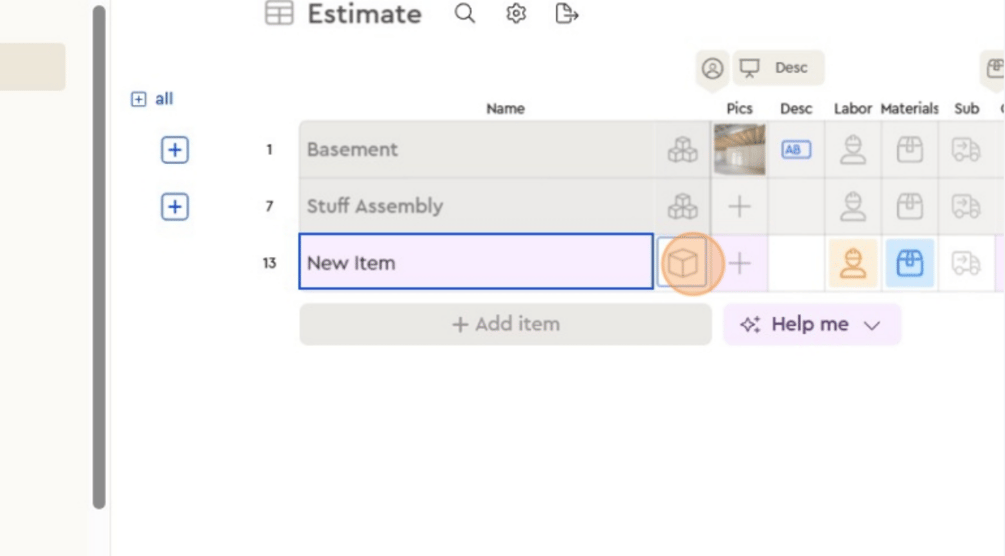Add a picture to Stuff Assembly
The image size is (1005, 556).
tap(739, 206)
